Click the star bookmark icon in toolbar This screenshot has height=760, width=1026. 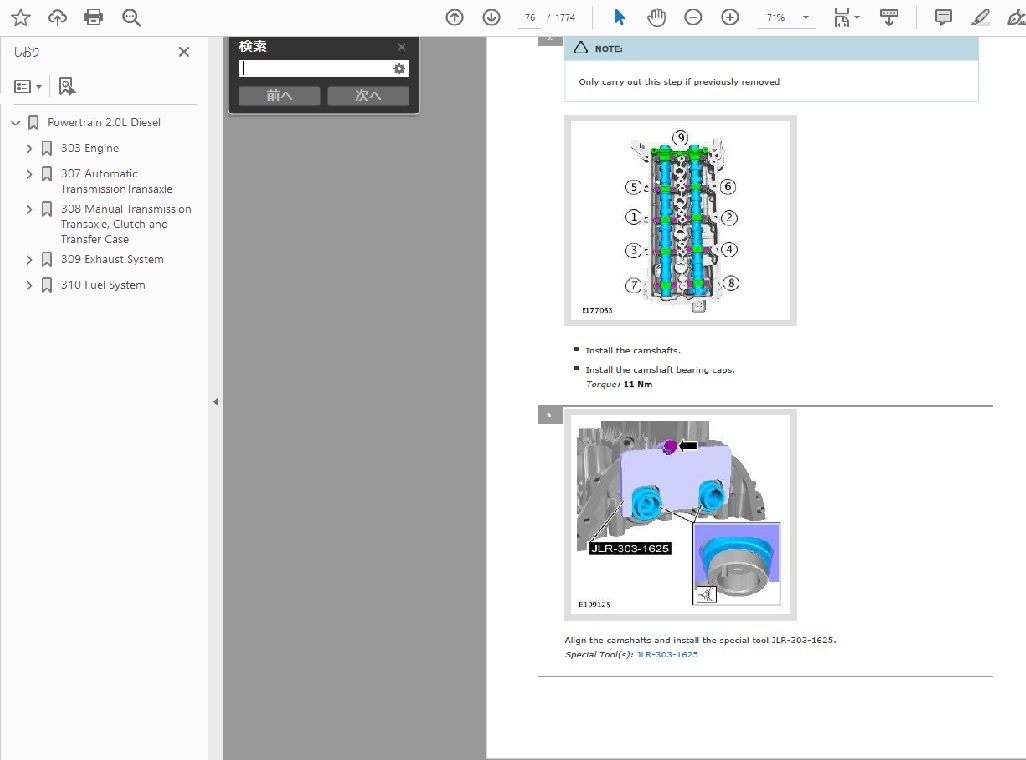pyautogui.click(x=21, y=18)
